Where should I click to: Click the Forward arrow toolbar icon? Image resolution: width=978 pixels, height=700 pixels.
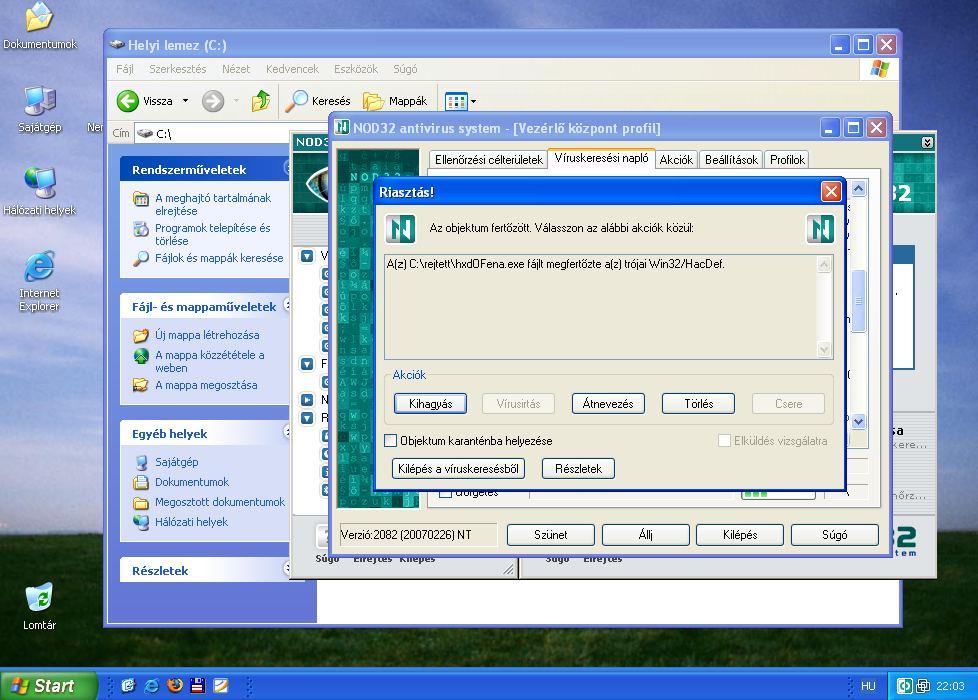[x=213, y=100]
